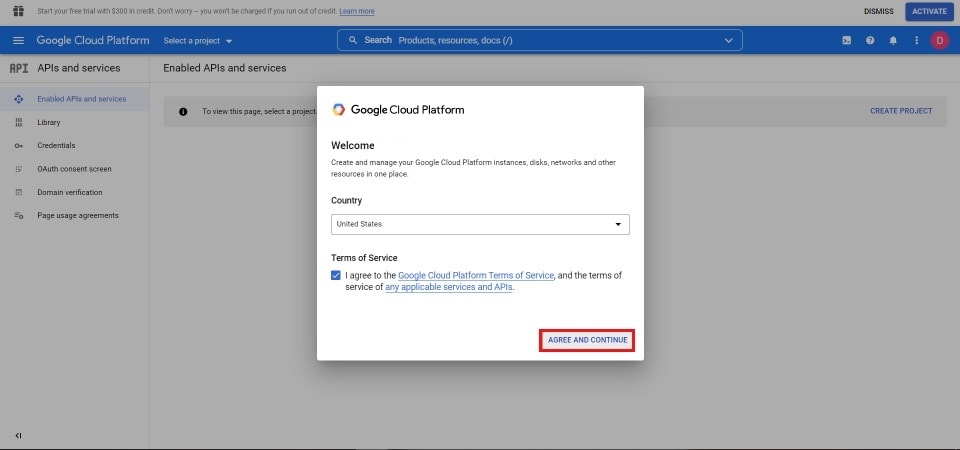Open OAuth consent screen in the sidebar
This screenshot has width=960, height=450.
click(x=74, y=169)
